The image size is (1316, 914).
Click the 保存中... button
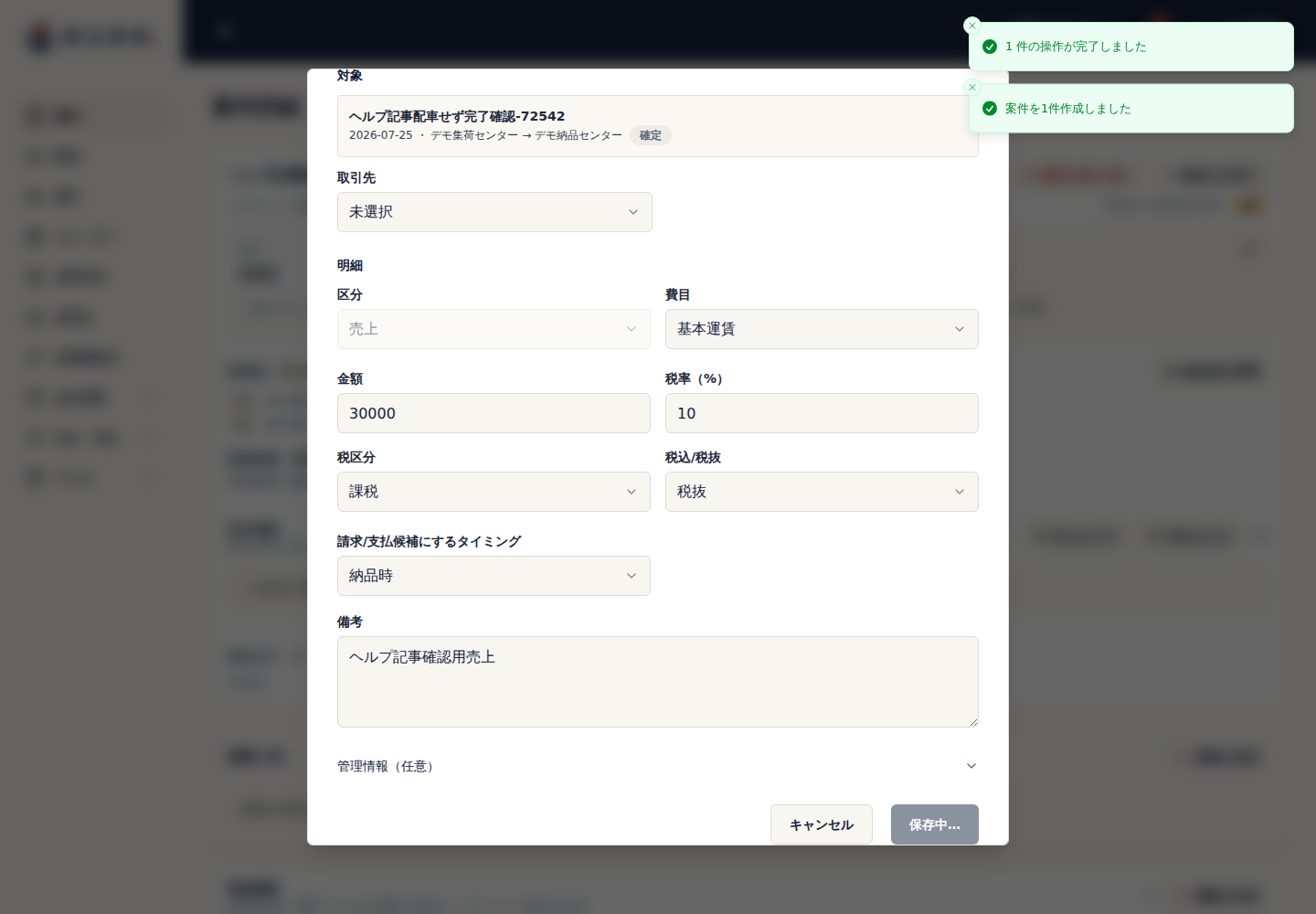(x=935, y=824)
